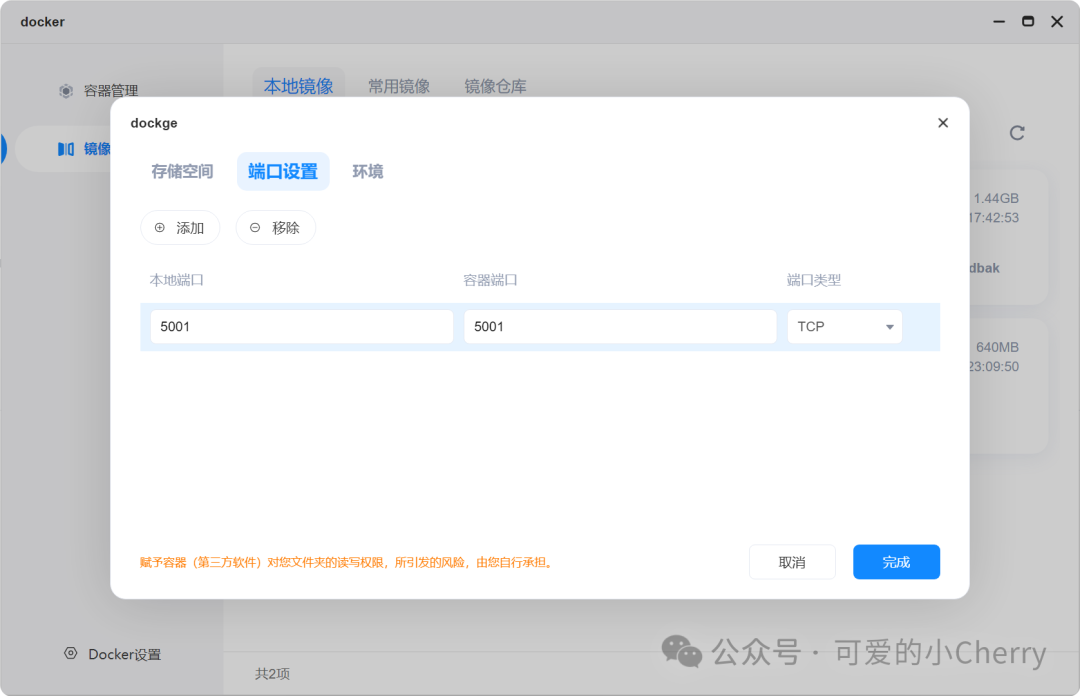Open the 环境 tab
The width and height of the screenshot is (1080, 696).
click(x=368, y=172)
